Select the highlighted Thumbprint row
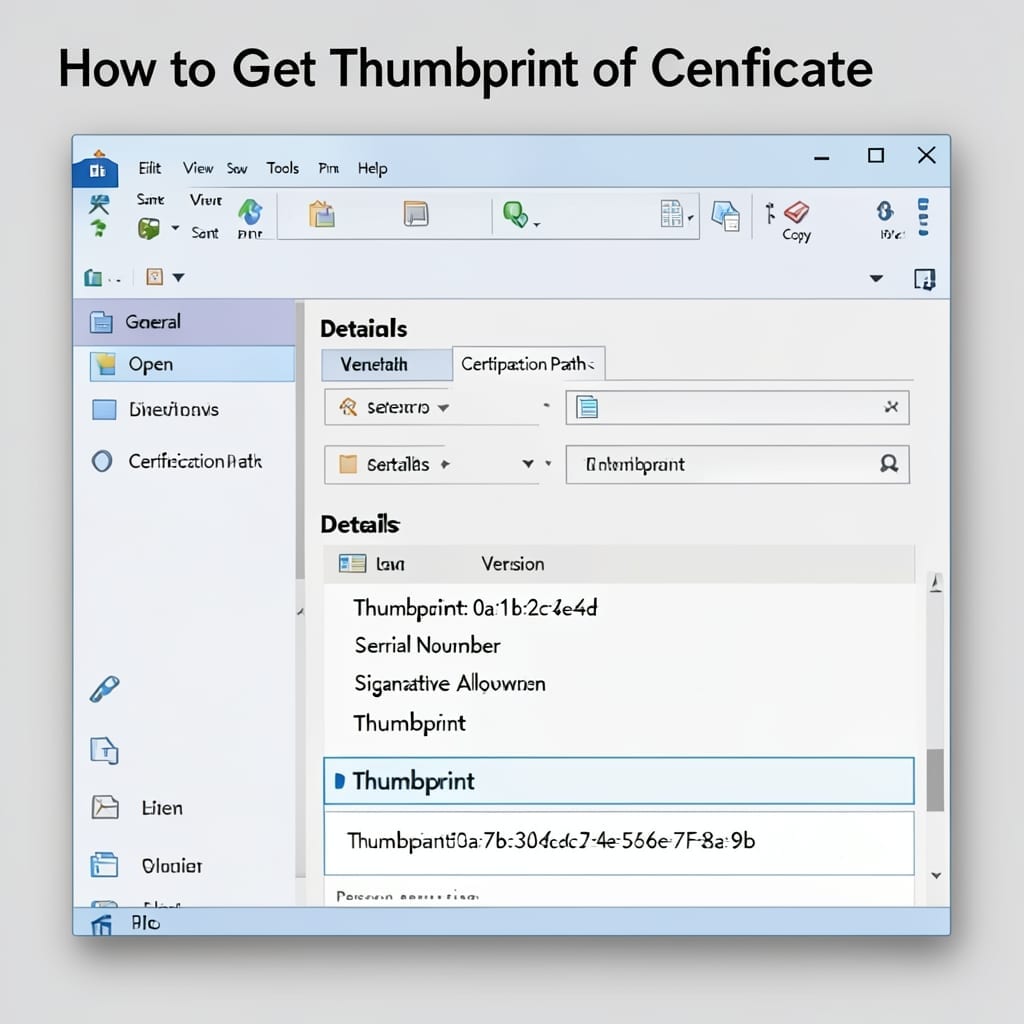Image resolution: width=1024 pixels, height=1024 pixels. [x=619, y=781]
